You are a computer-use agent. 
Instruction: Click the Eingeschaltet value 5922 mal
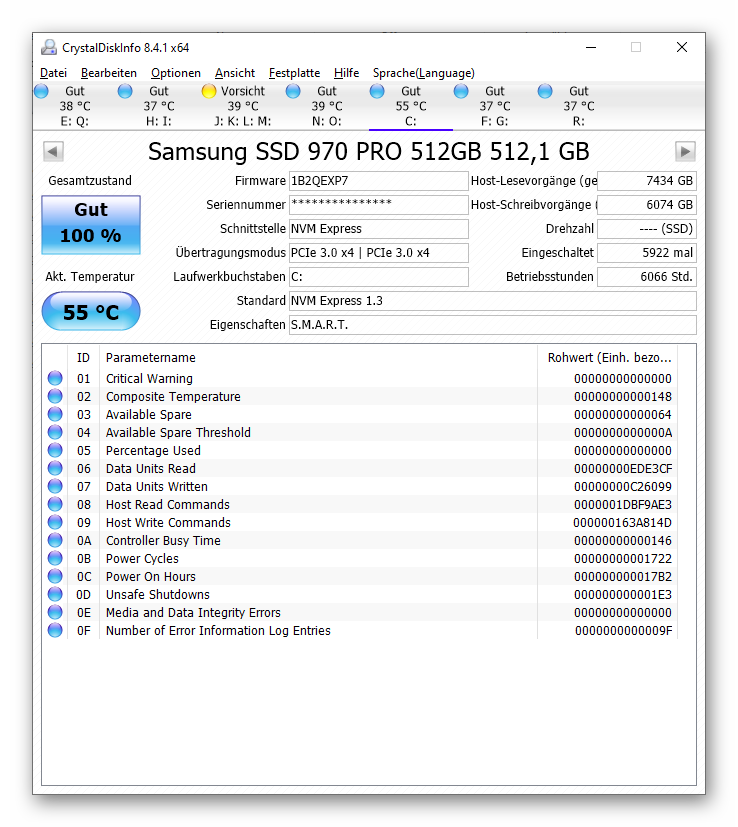pos(647,253)
